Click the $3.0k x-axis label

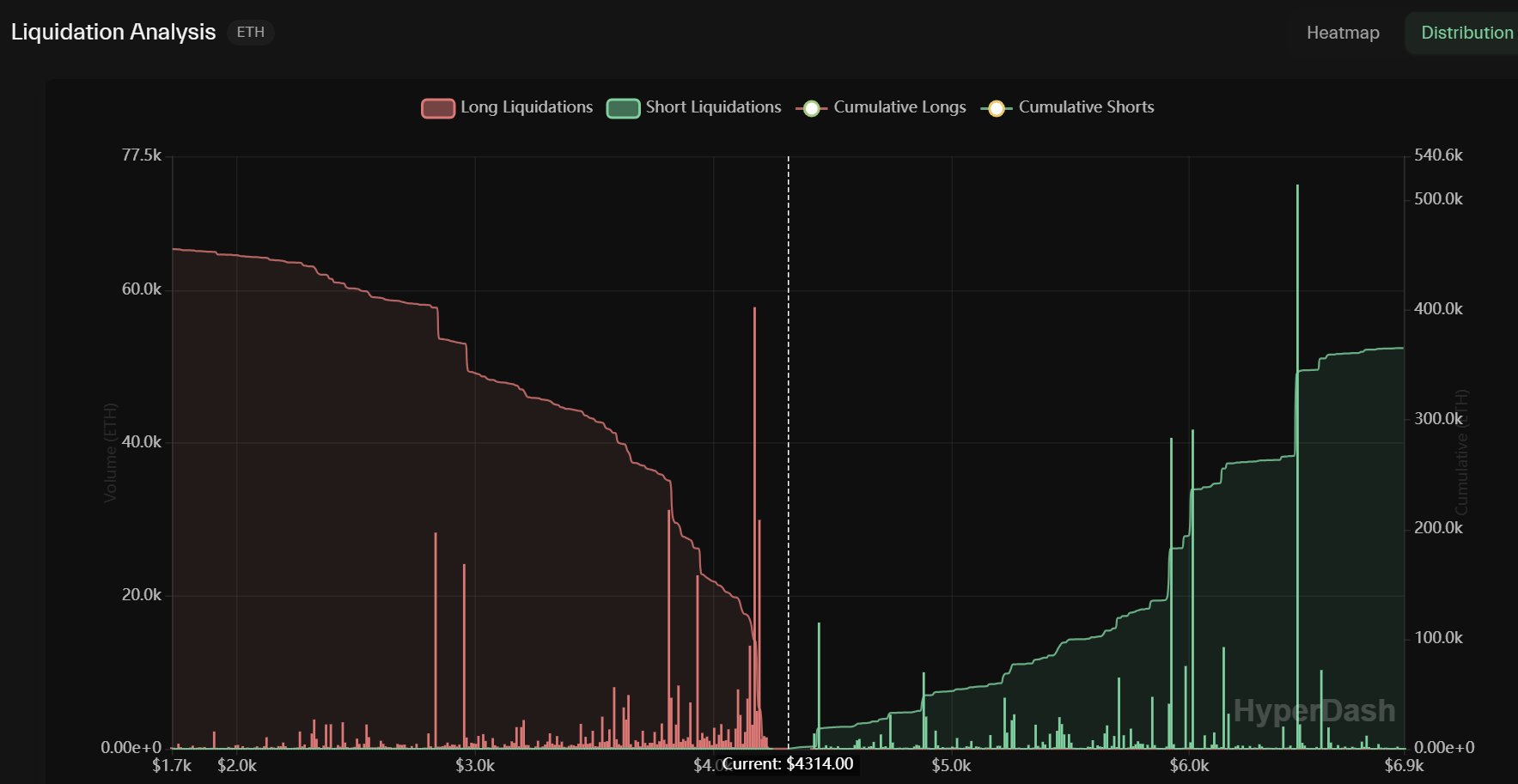pos(475,766)
